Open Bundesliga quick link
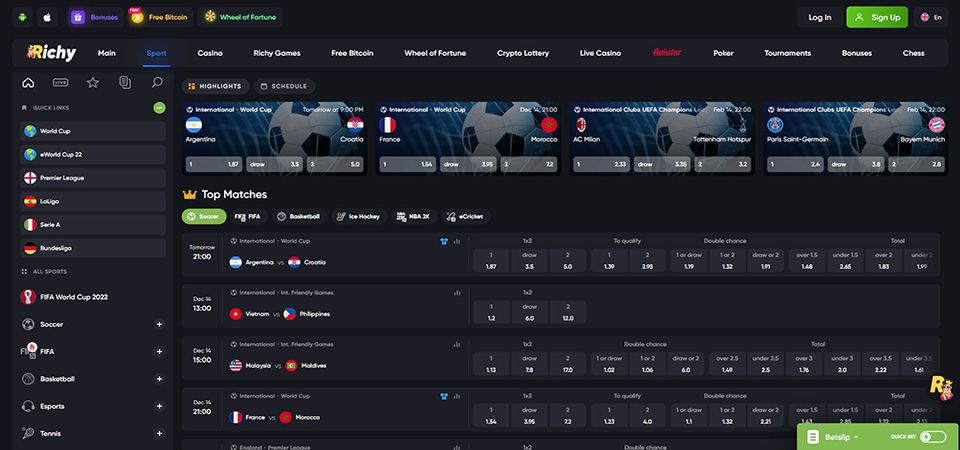 [92, 249]
